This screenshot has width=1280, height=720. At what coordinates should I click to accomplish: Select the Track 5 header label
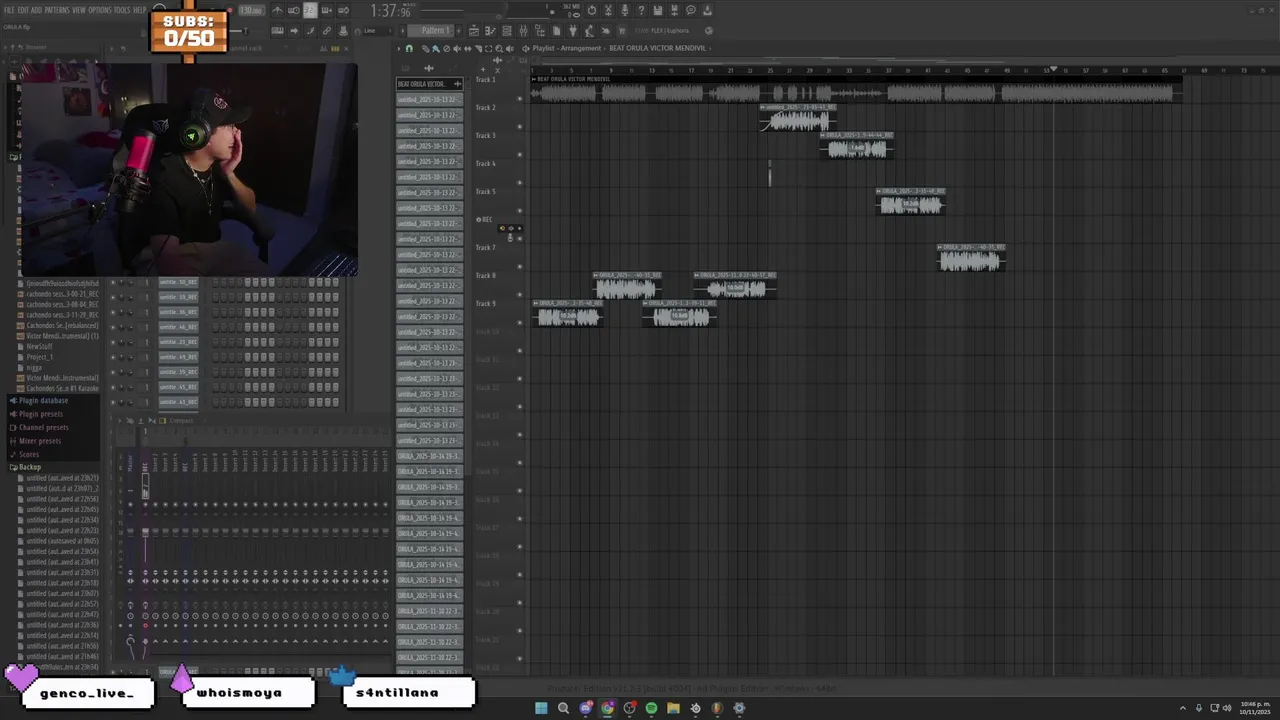[x=485, y=191]
